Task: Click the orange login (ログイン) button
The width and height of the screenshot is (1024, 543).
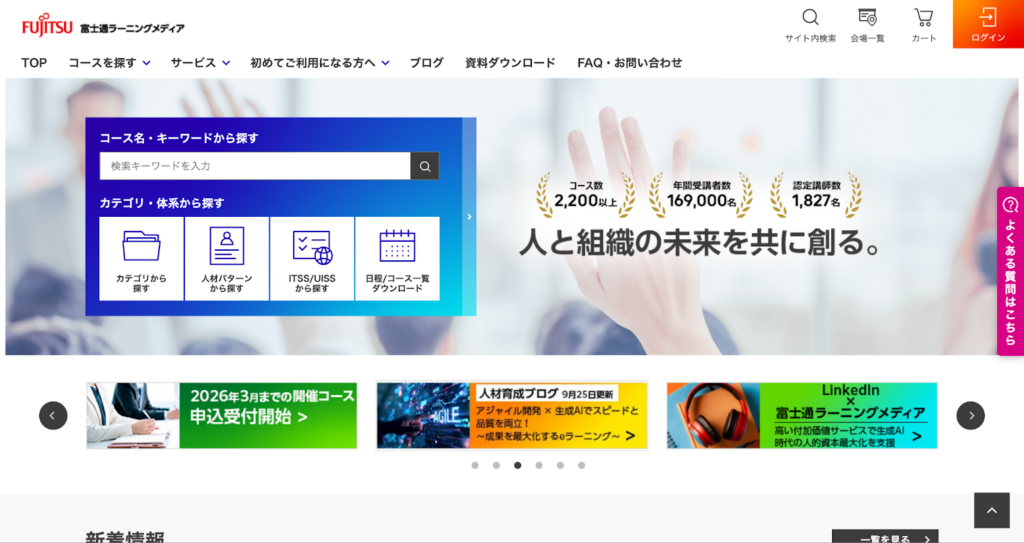Action: coord(988,24)
